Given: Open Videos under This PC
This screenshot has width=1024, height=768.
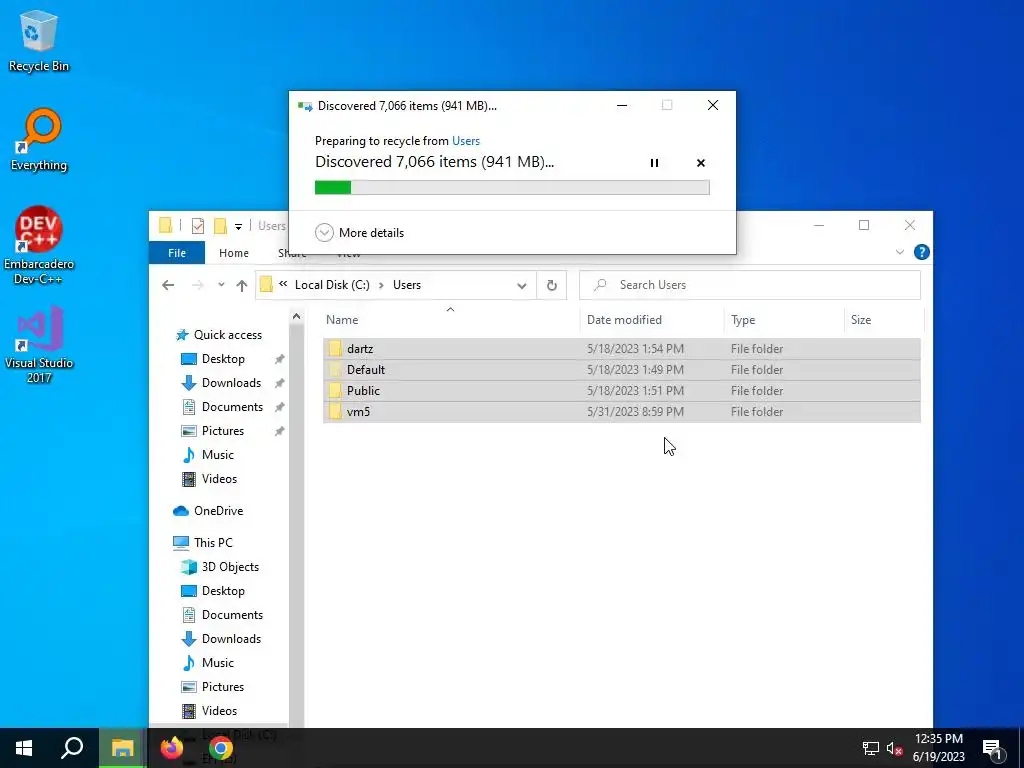Looking at the screenshot, I should tap(219, 711).
